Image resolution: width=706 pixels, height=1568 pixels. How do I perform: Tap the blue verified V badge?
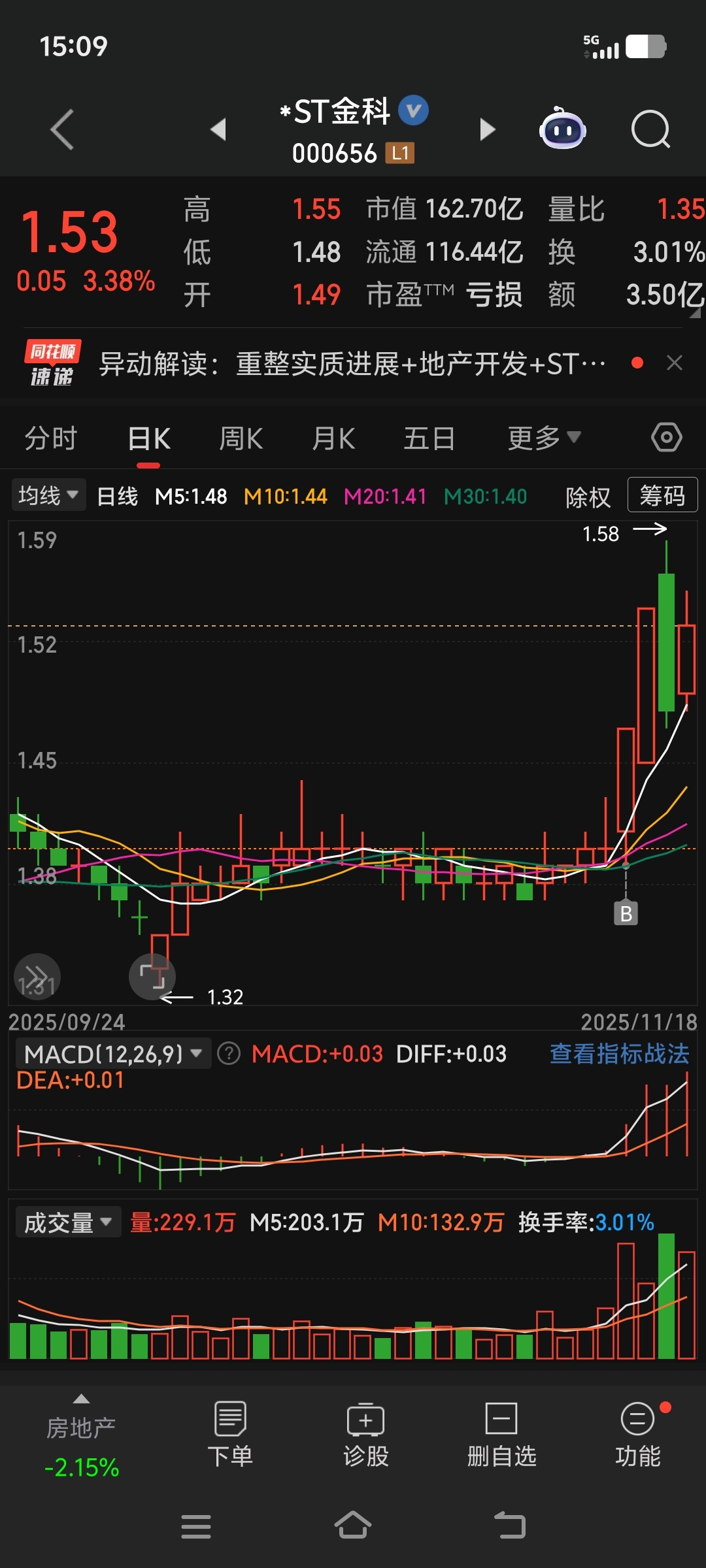tap(414, 110)
